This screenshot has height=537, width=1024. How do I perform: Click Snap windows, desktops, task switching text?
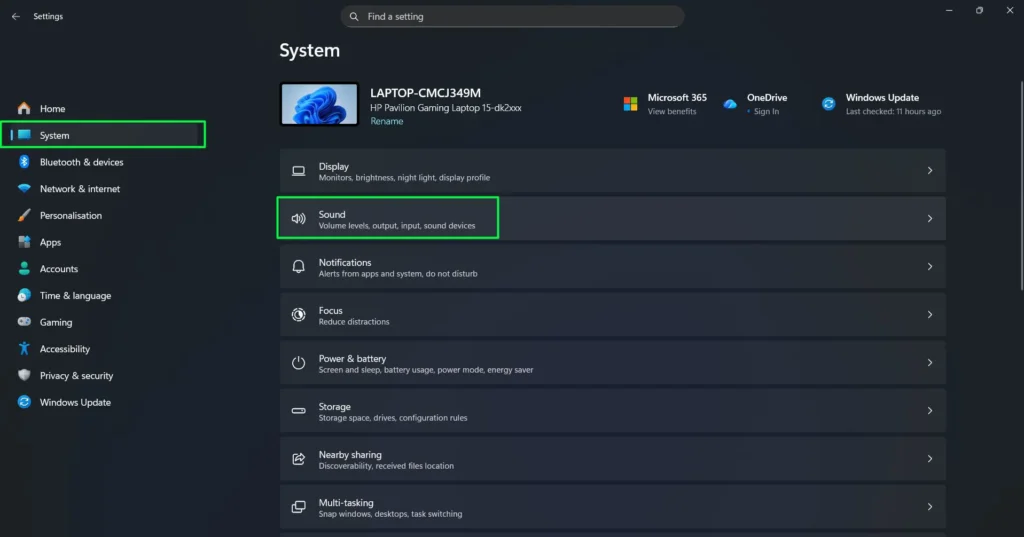(391, 514)
